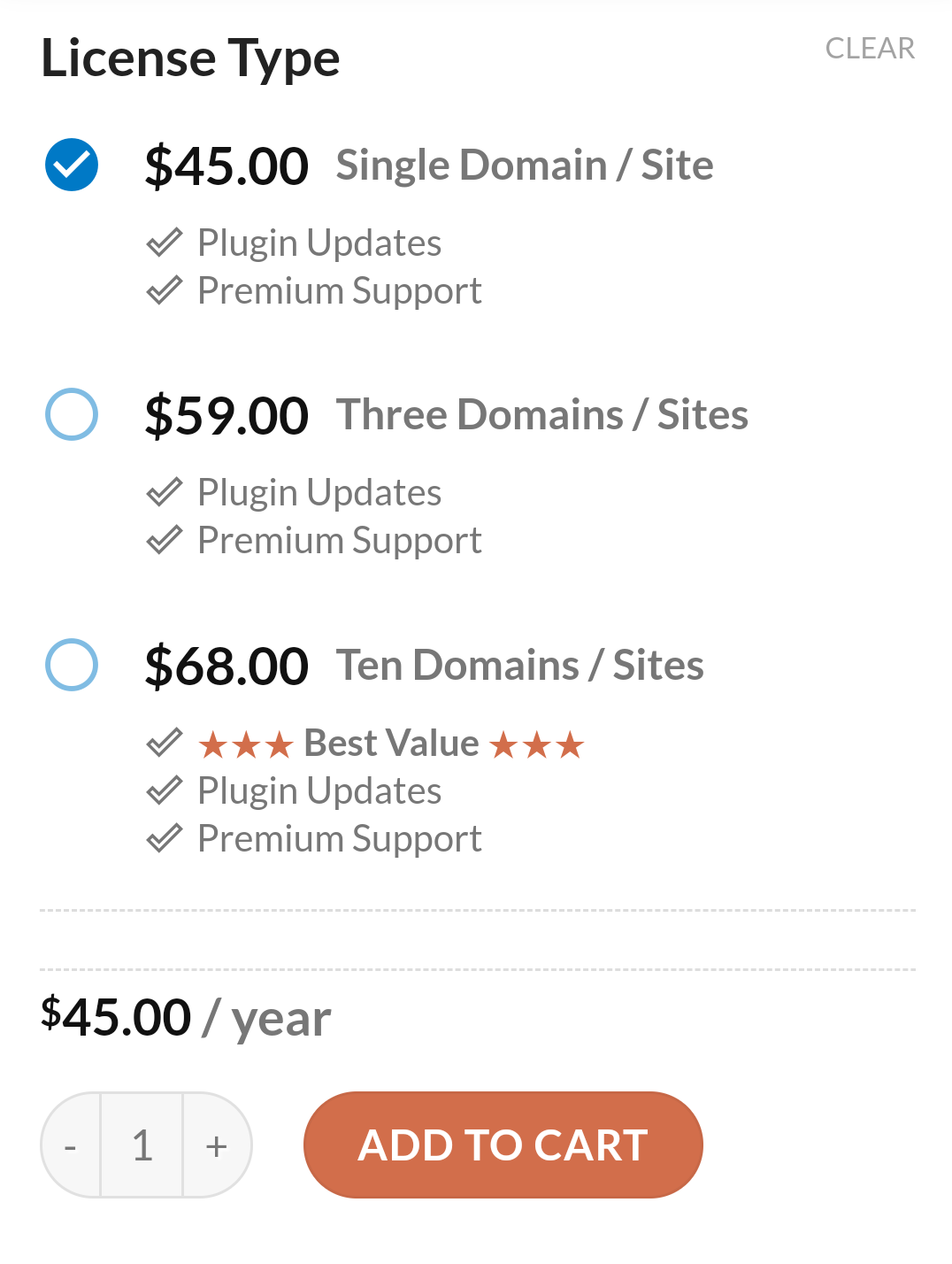952x1264 pixels.
Task: Click the stars right of Best Value
Action: point(537,745)
